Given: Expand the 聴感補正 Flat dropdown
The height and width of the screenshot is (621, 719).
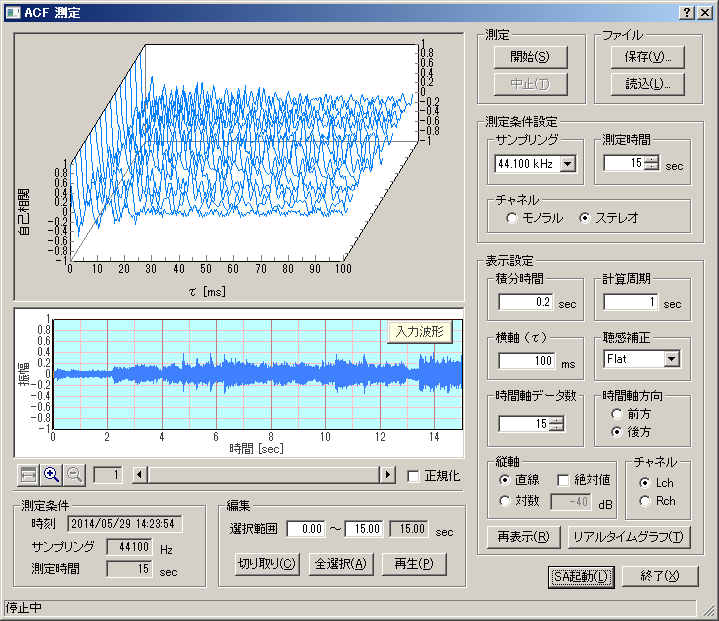Looking at the screenshot, I should pos(671,359).
